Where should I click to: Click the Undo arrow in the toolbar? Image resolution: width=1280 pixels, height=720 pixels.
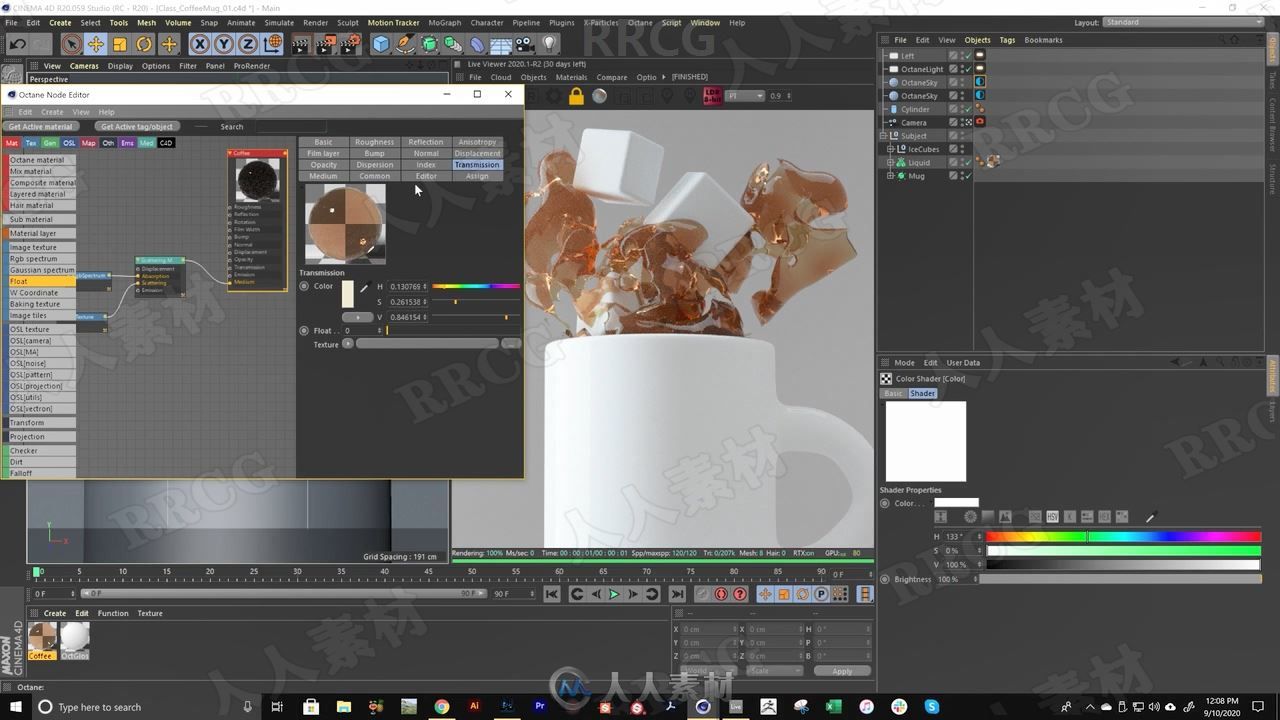pos(18,44)
